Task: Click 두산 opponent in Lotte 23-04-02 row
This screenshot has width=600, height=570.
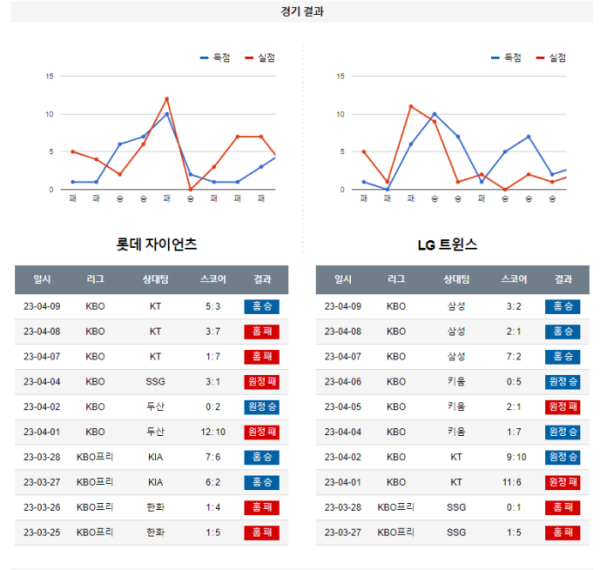Action: tap(155, 407)
